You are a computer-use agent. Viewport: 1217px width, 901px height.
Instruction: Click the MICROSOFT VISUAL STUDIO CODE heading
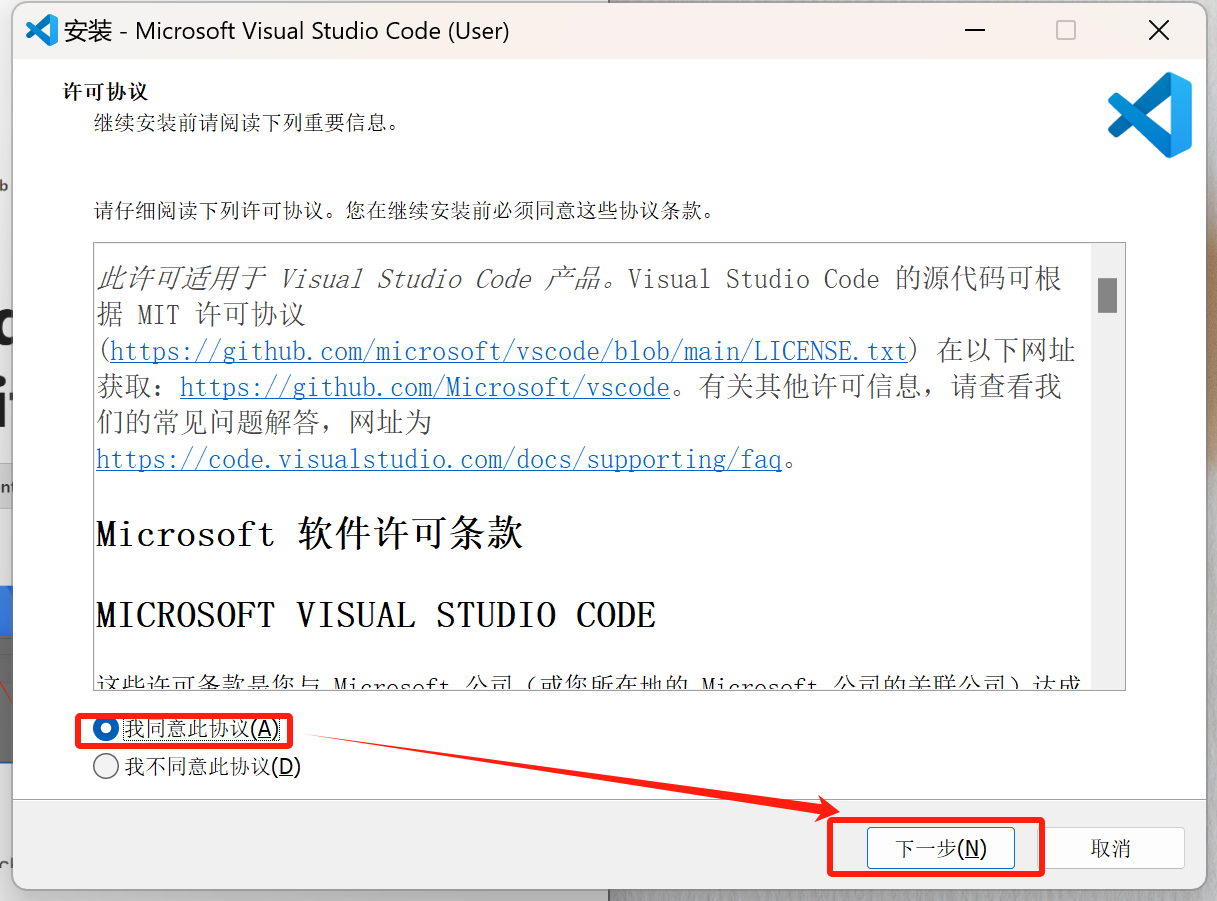click(x=376, y=615)
